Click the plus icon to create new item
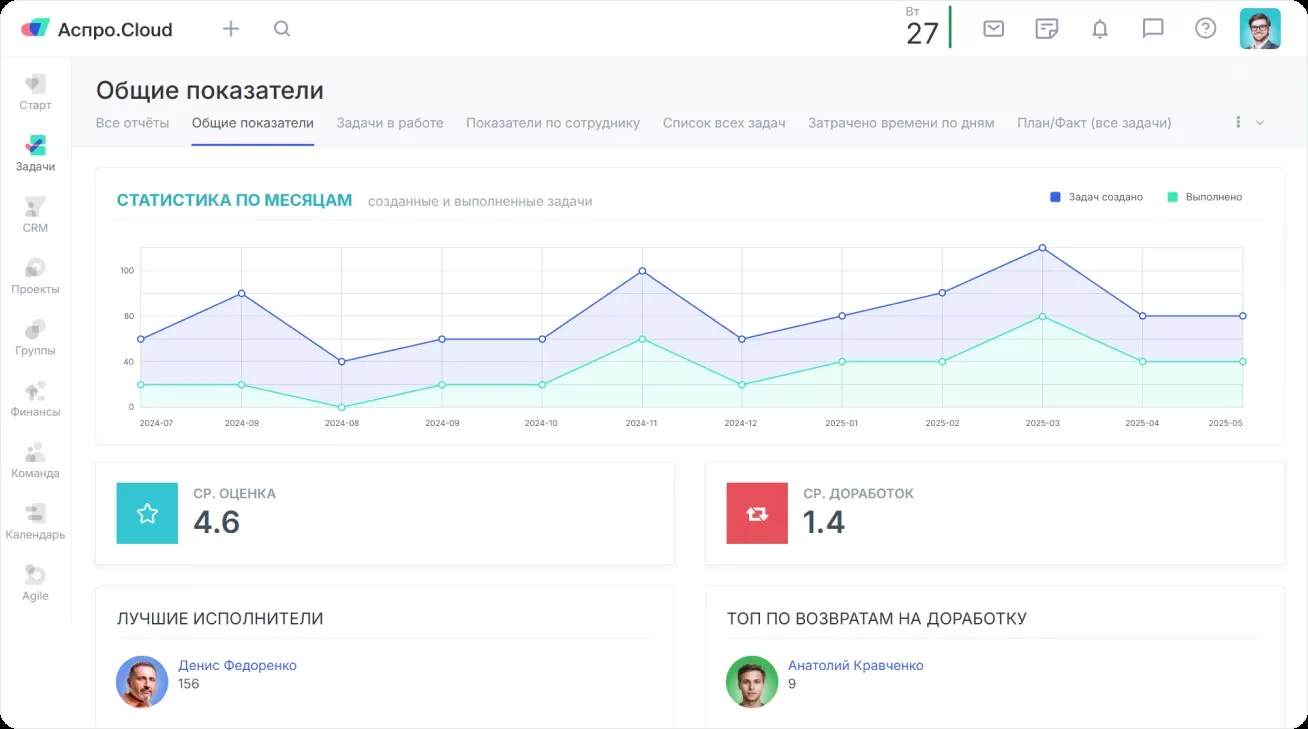1308x729 pixels. coord(231,29)
